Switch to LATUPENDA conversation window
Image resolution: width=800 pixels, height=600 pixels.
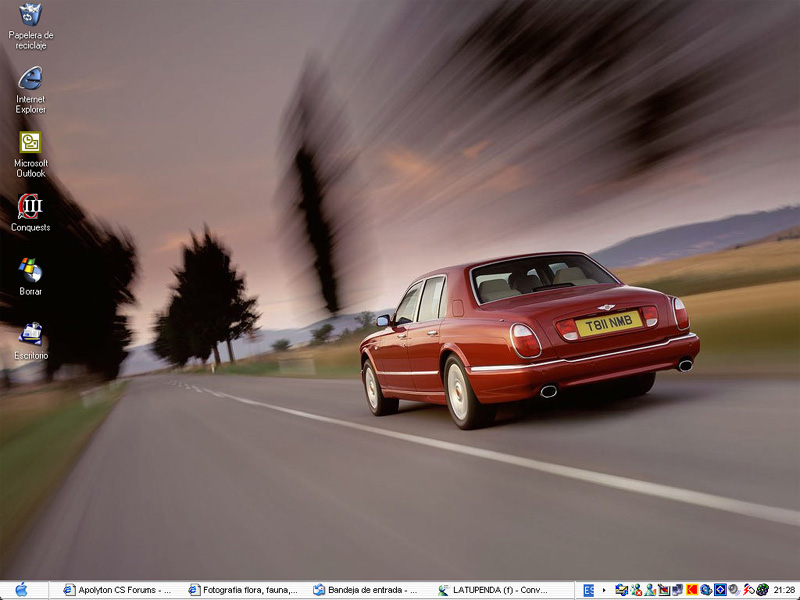pos(493,590)
